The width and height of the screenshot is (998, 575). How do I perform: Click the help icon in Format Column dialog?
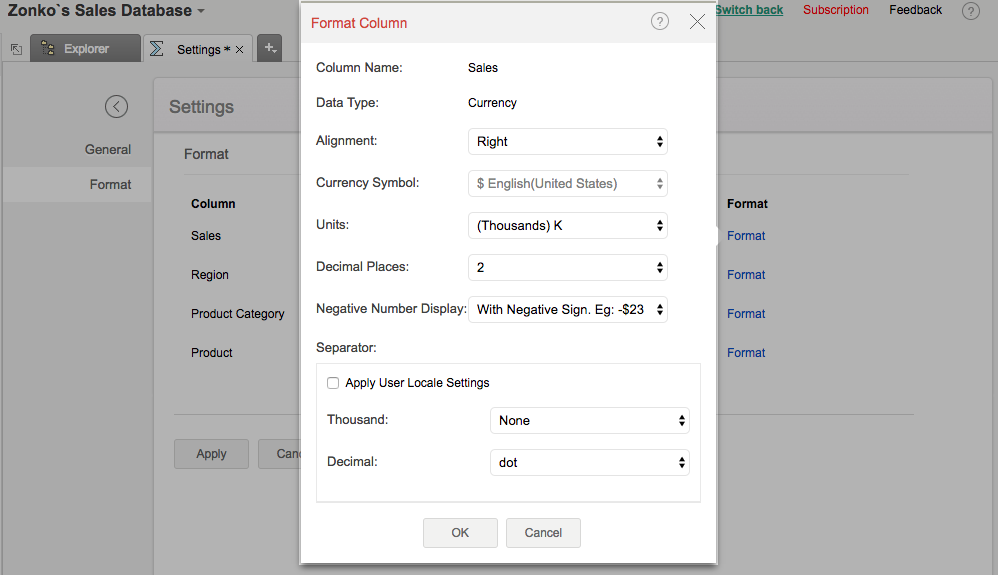pos(659,21)
